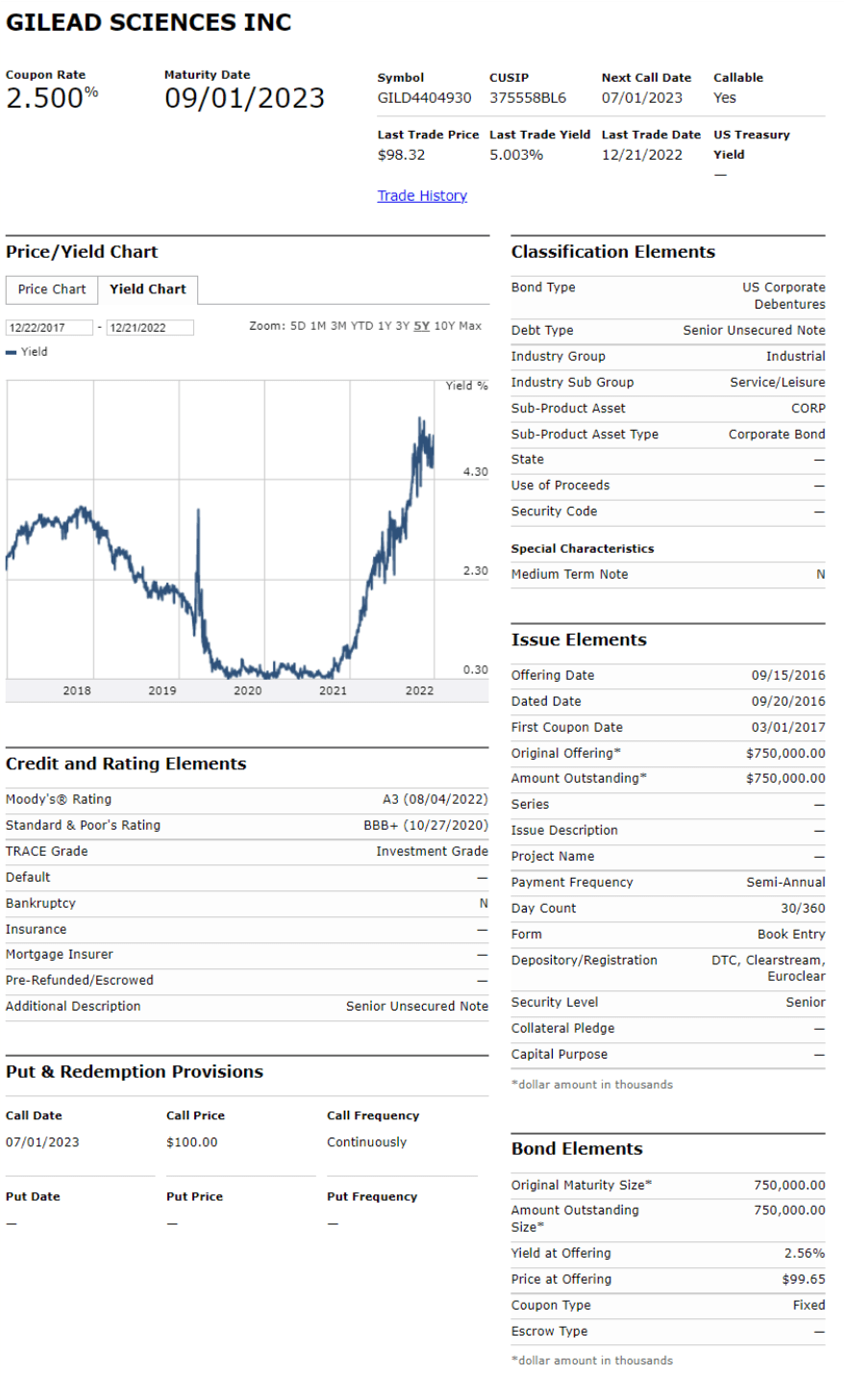This screenshot has height=1400, width=845.
Task: Click the S&P rating BBB+ (10/27/2020)
Action: click(x=426, y=826)
